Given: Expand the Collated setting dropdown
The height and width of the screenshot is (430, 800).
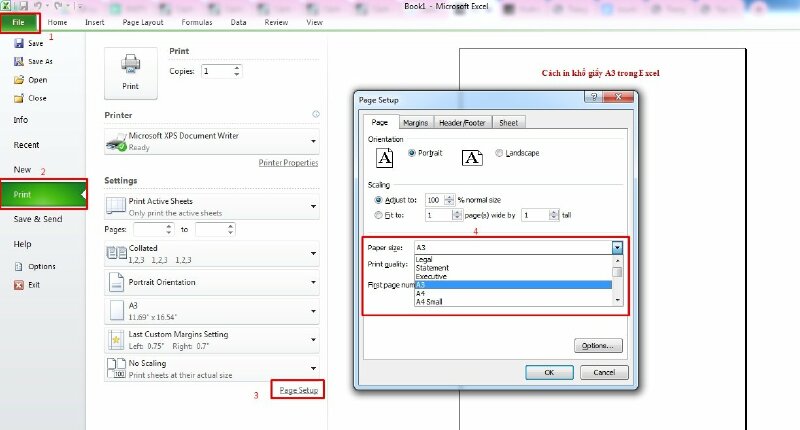Looking at the screenshot, I should coord(313,254).
